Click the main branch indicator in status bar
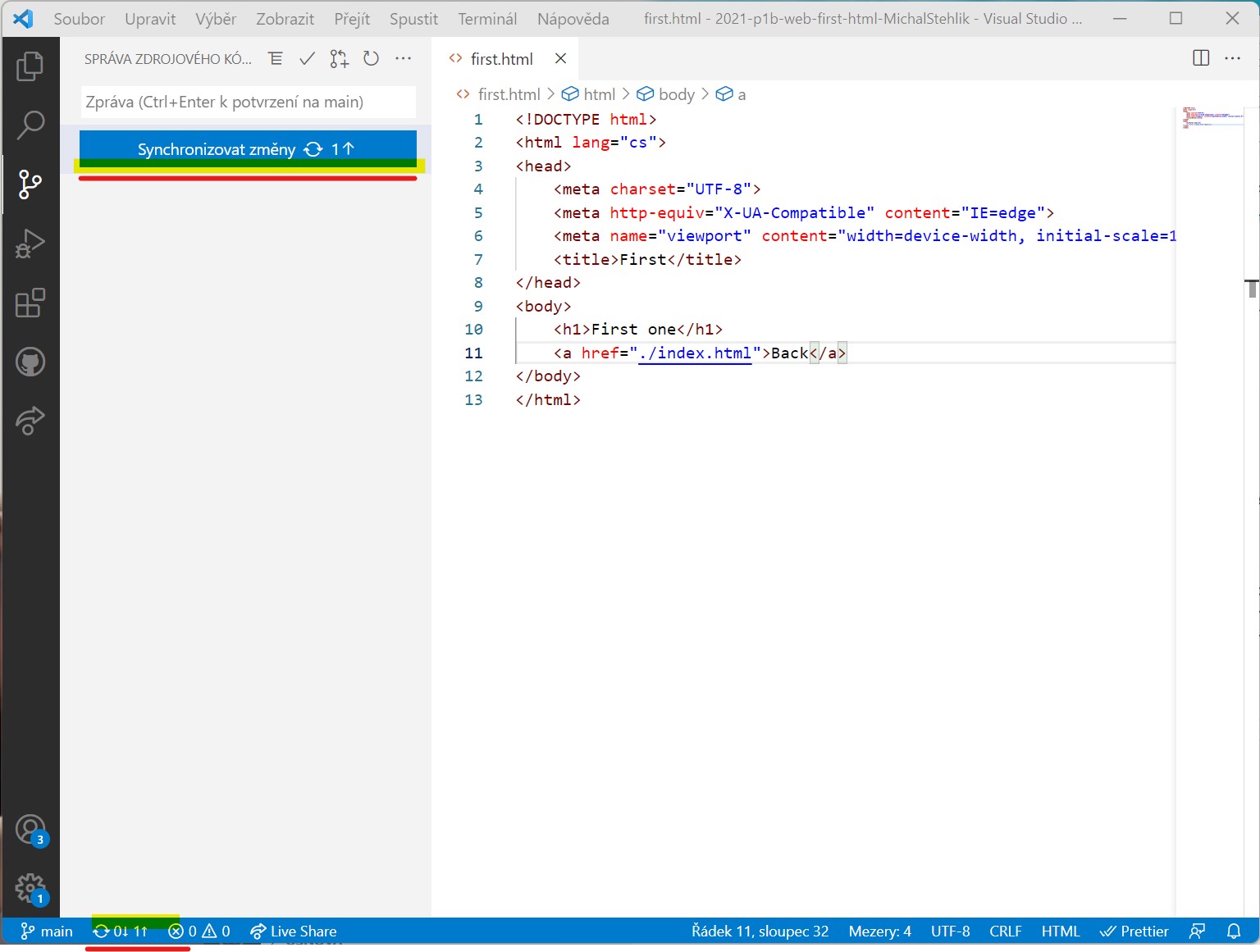This screenshot has width=1260, height=952. click(47, 932)
